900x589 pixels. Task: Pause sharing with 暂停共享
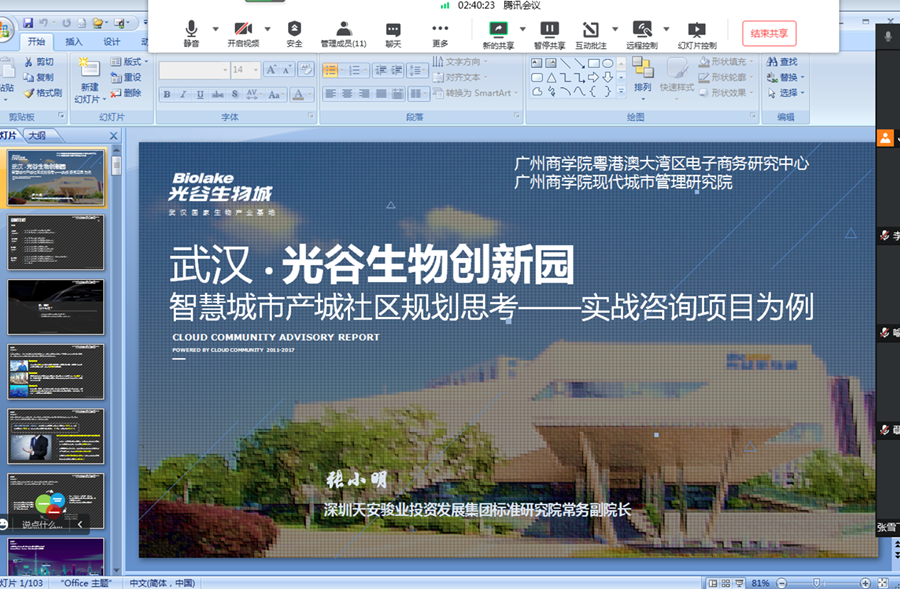point(549,34)
